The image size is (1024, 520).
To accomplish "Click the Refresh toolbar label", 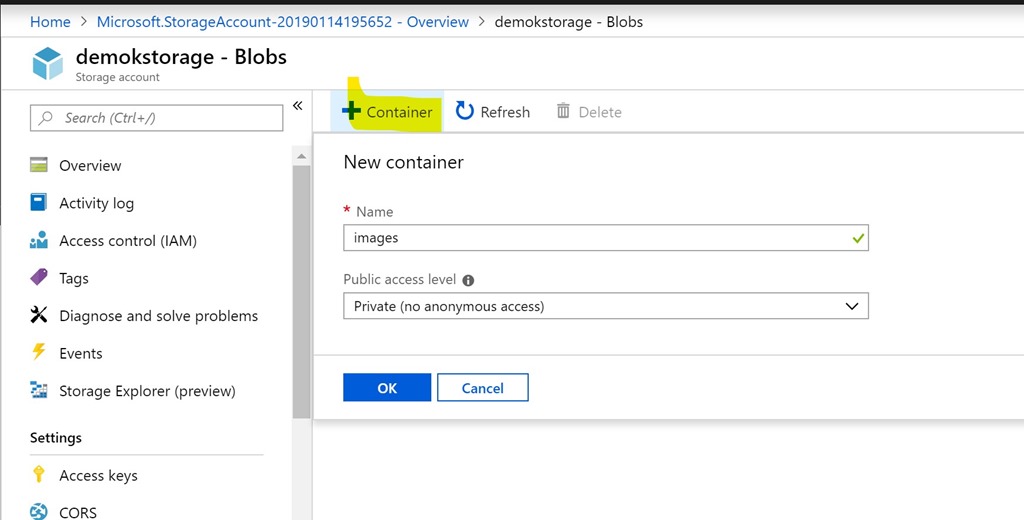I will pyautogui.click(x=505, y=112).
